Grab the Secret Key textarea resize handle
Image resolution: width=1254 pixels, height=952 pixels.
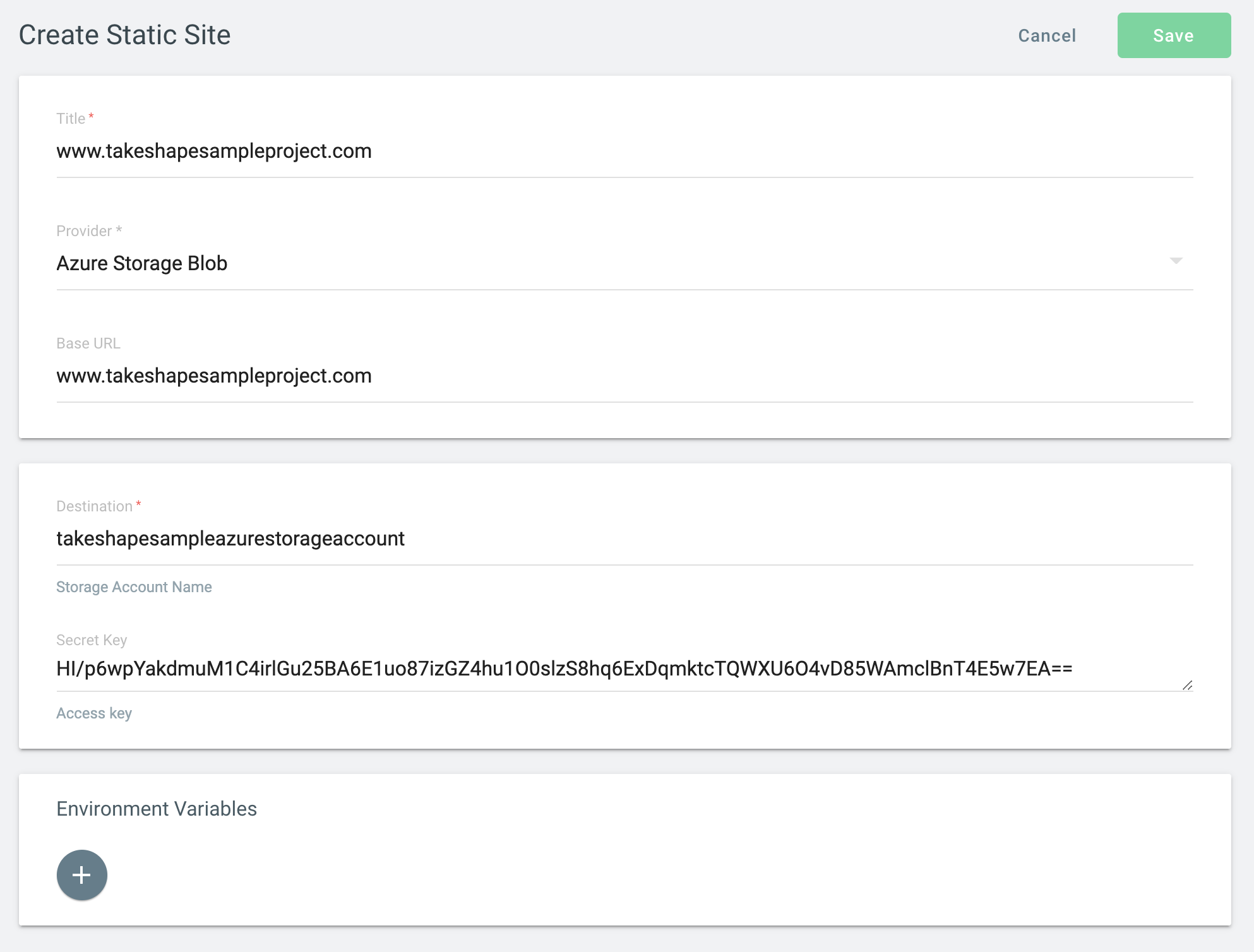[1187, 686]
